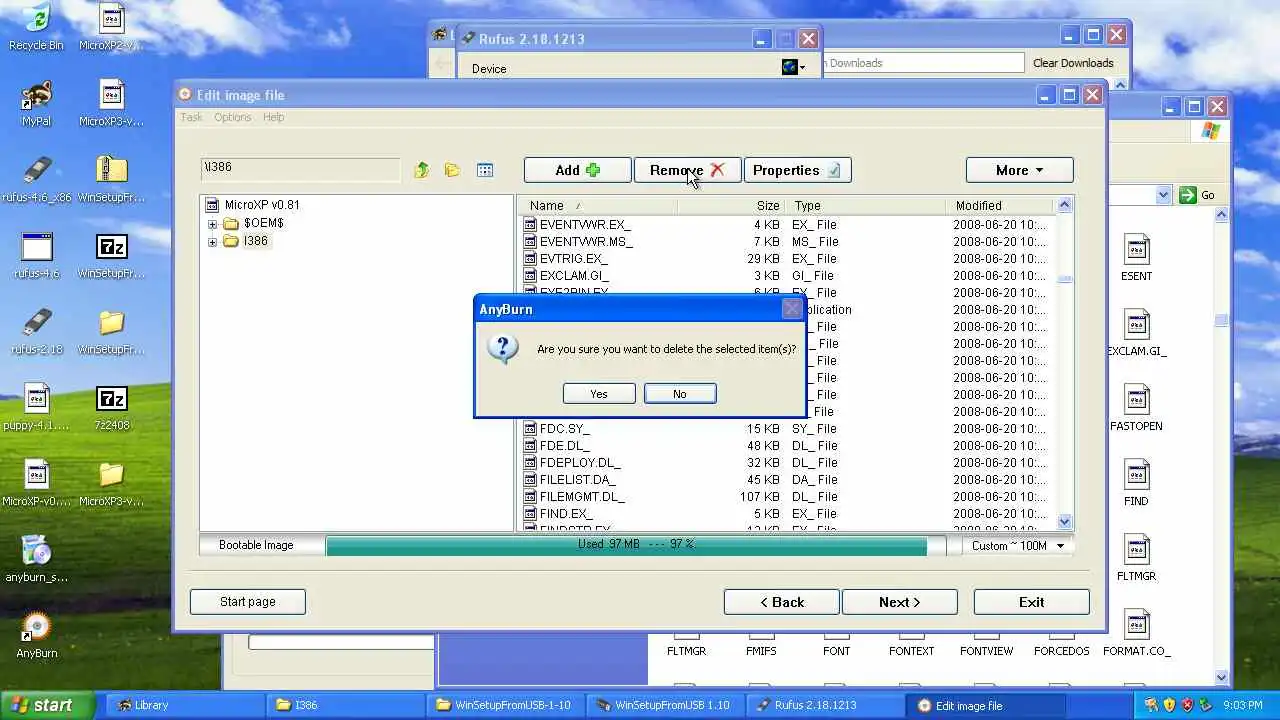Image resolution: width=1280 pixels, height=720 pixels.
Task: Select the FILEMGMT.DL_ file row
Action: (x=787, y=497)
